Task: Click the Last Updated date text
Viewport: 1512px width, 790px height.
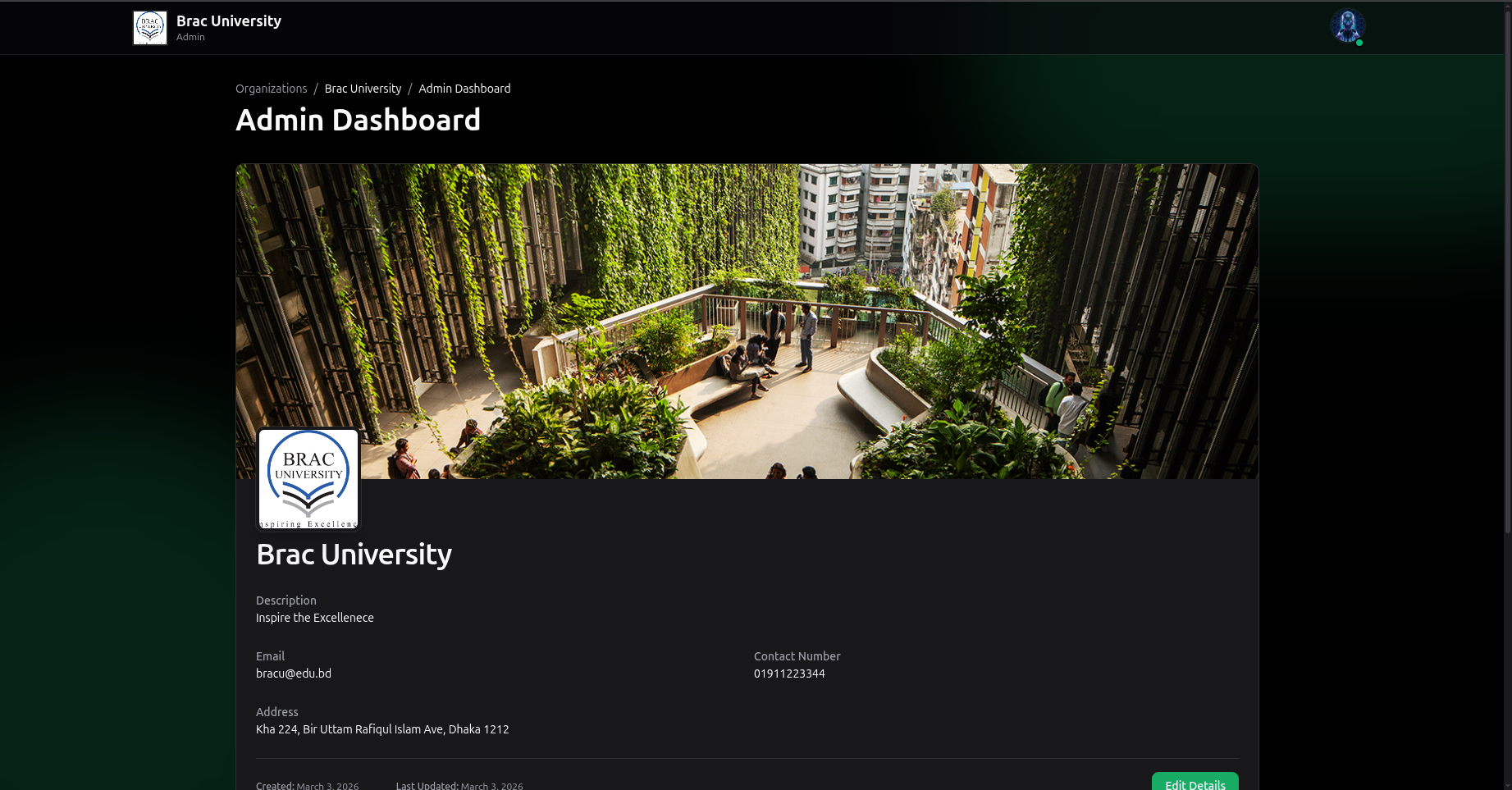Action: (x=459, y=785)
